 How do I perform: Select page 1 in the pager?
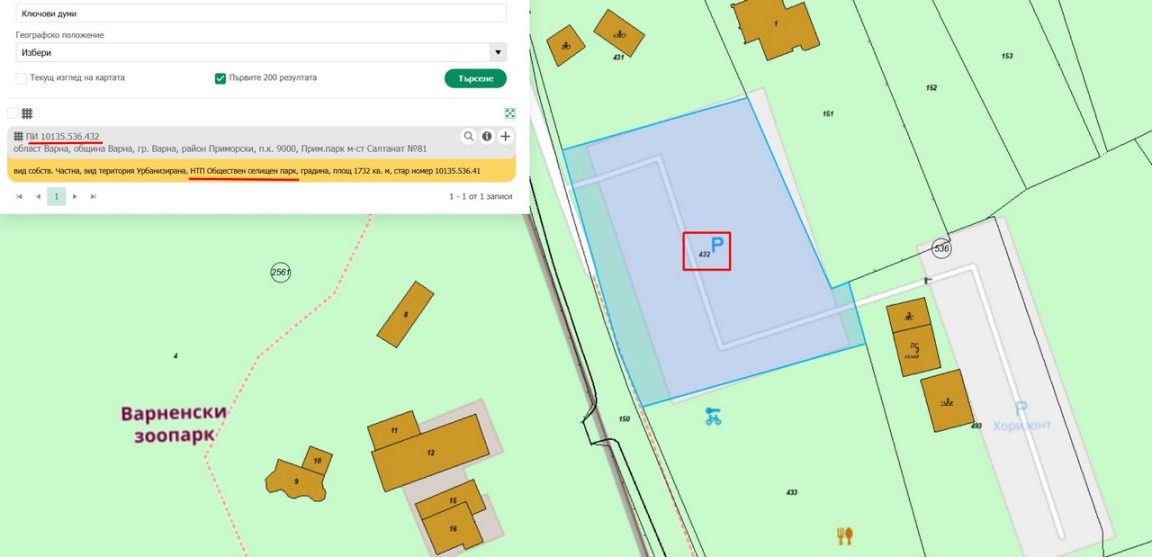(x=56, y=197)
